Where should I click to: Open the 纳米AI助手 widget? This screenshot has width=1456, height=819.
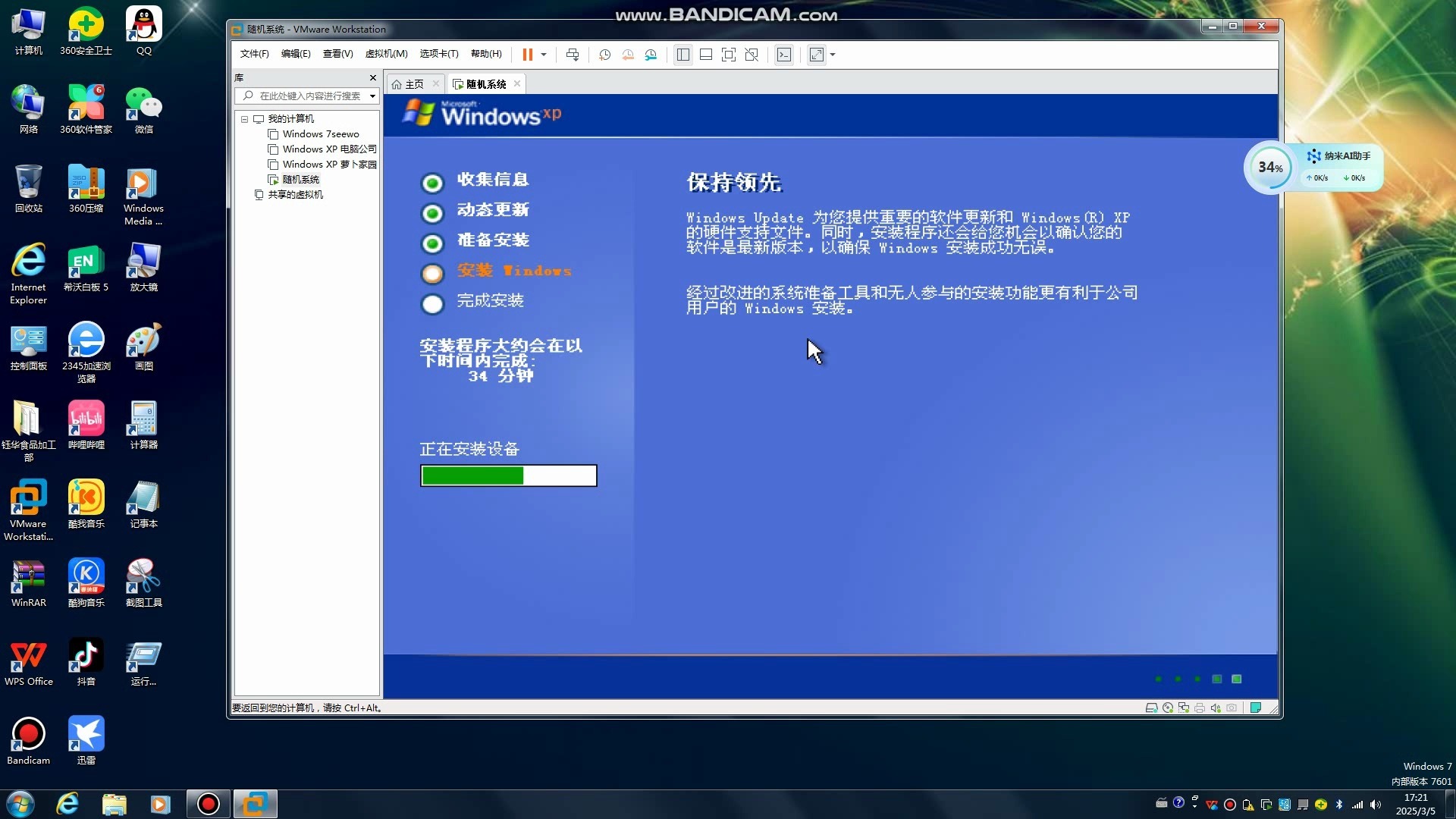pos(1338,156)
